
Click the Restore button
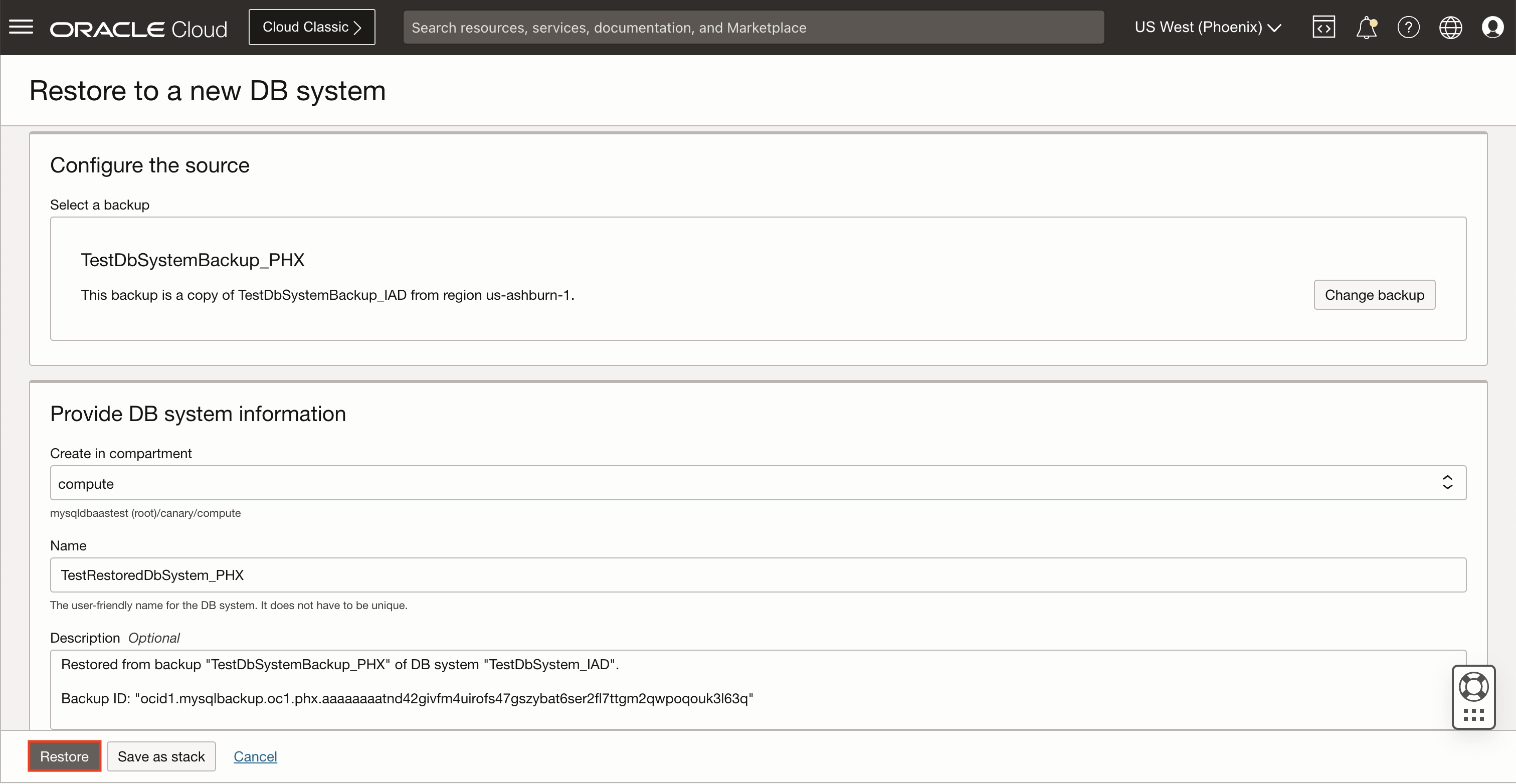click(64, 756)
